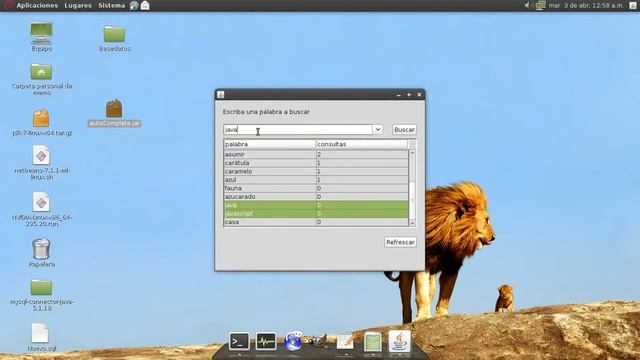Open the web browser globe icon
Viewport: 640px width, 360px height.
click(293, 341)
